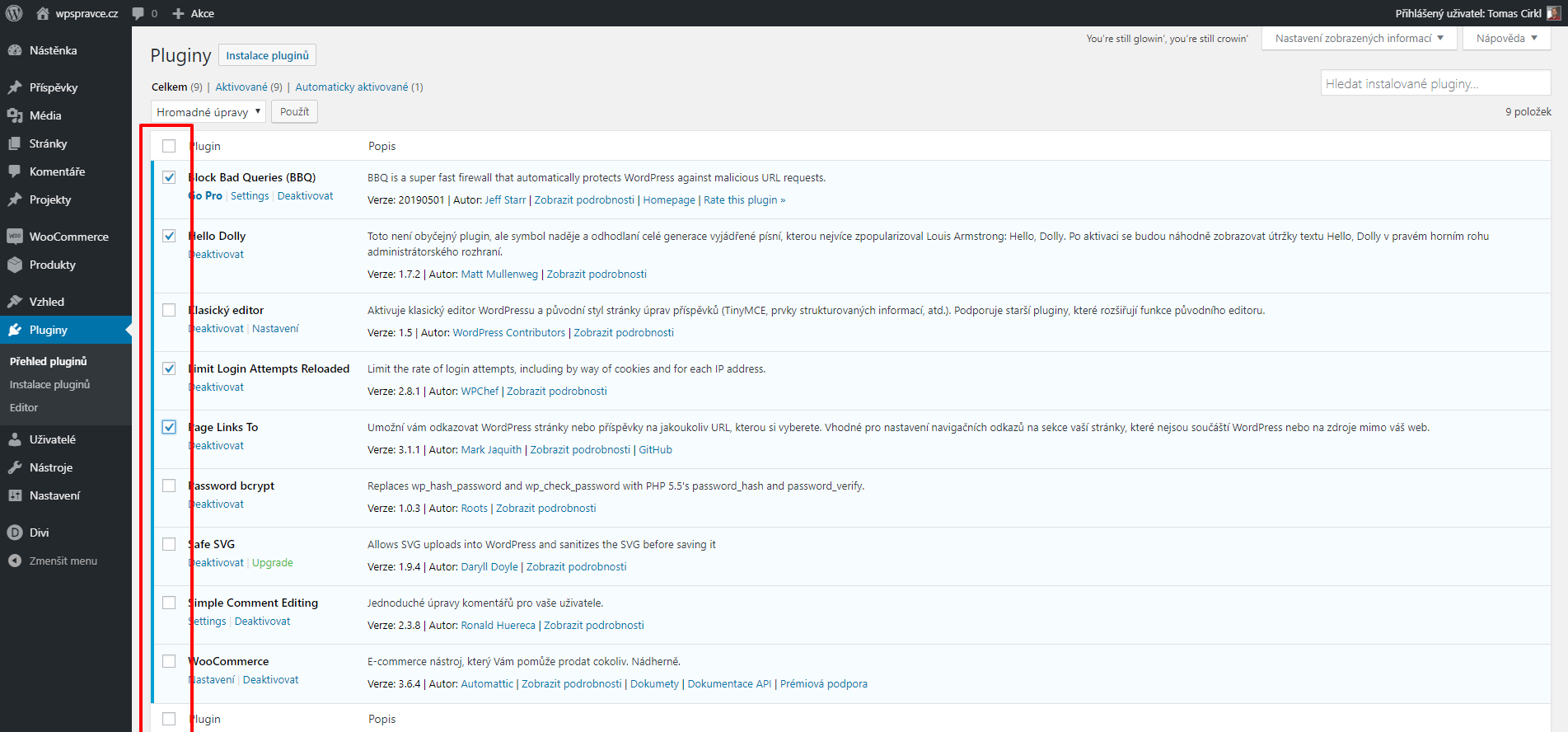This screenshot has width=1568, height=732.
Task: Open Tomas Cirkl user avatar
Action: click(1553, 13)
